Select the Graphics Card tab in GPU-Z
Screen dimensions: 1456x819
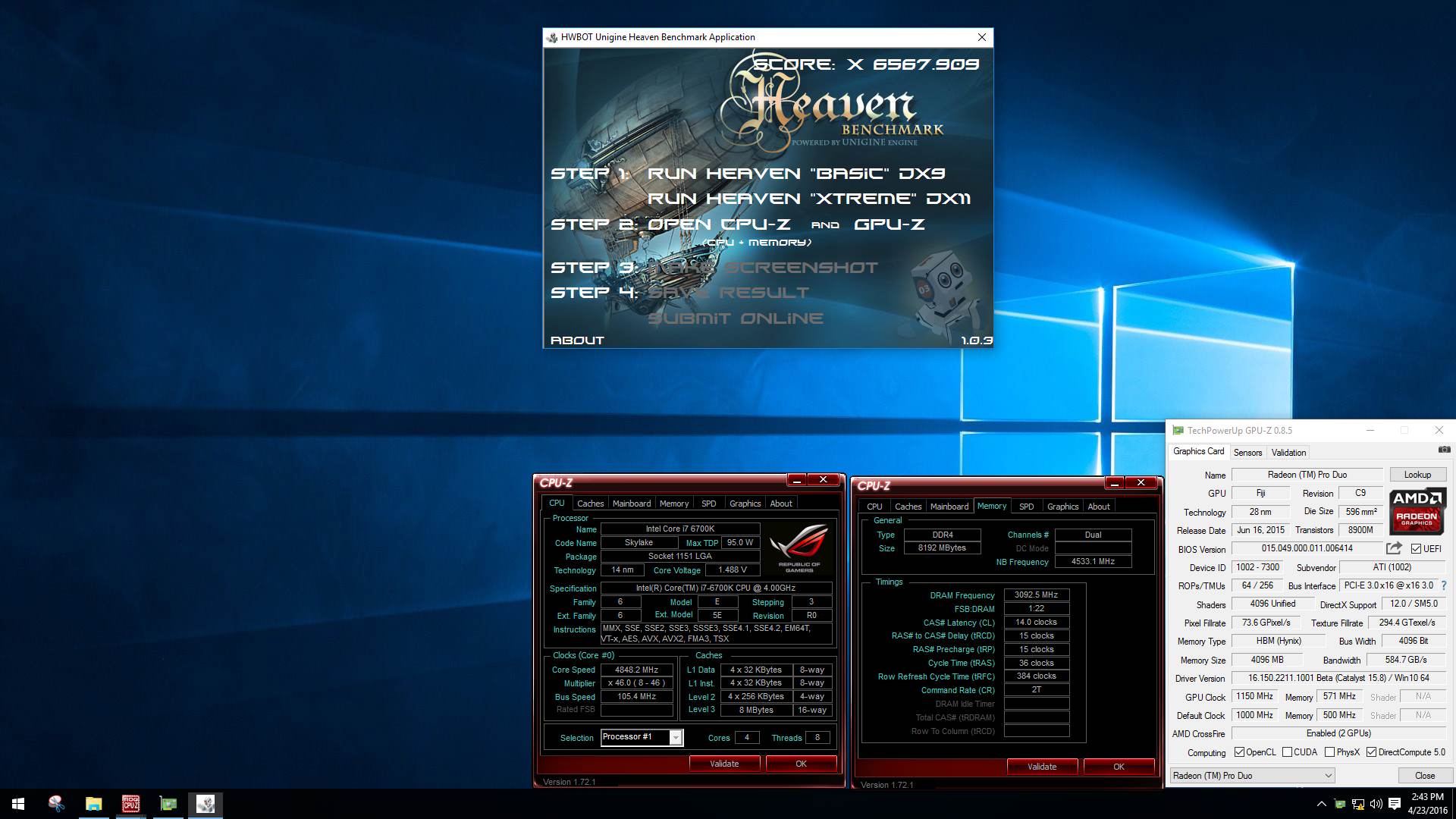click(1198, 451)
